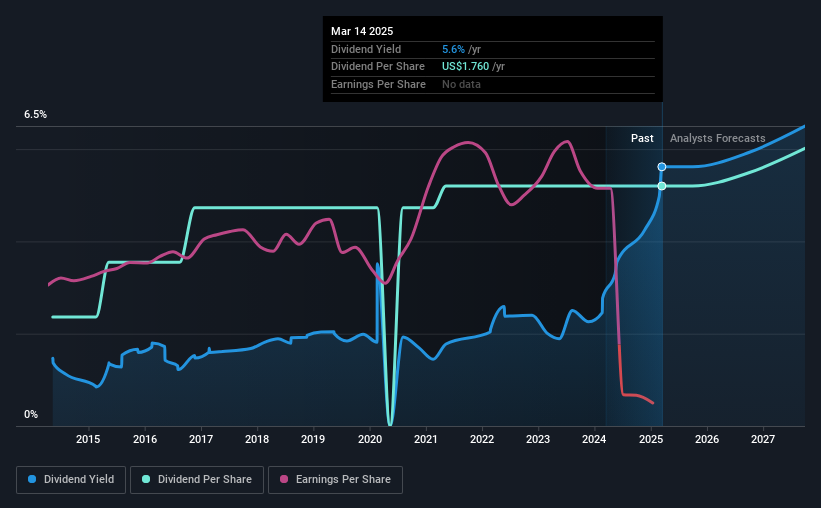The width and height of the screenshot is (821, 508).
Task: Click the 'Mar 14 2025' tooltip date
Action: 362,31
